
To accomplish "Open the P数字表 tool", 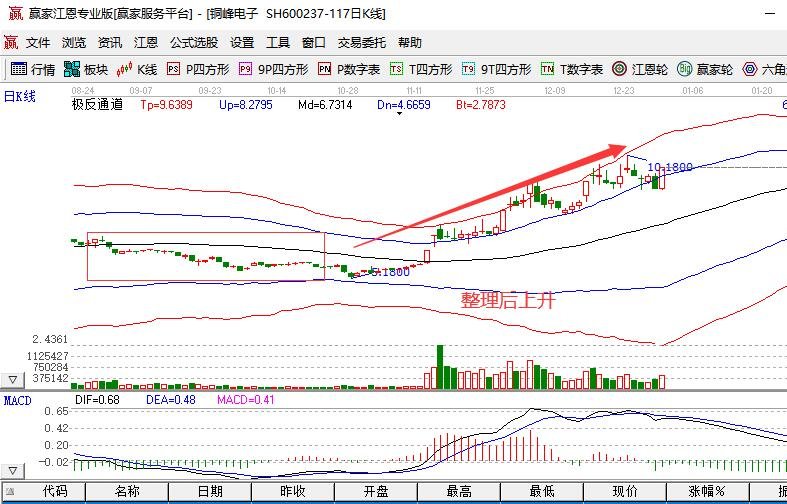I will coord(349,69).
